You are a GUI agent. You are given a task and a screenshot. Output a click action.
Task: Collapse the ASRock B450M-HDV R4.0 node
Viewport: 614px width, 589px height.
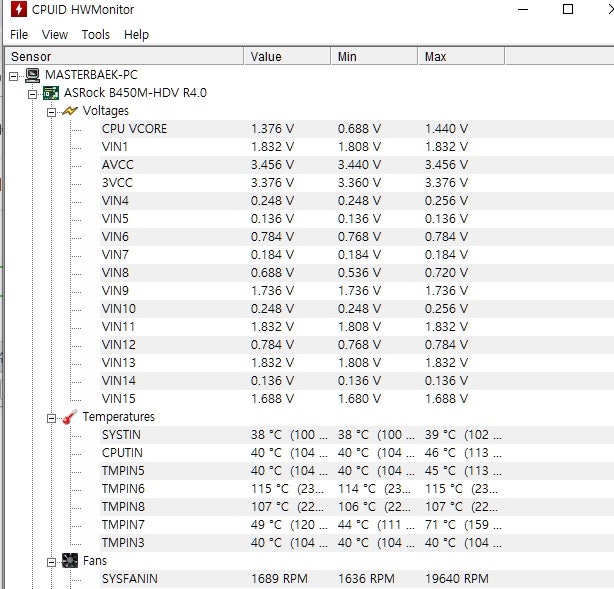pyautogui.click(x=32, y=93)
